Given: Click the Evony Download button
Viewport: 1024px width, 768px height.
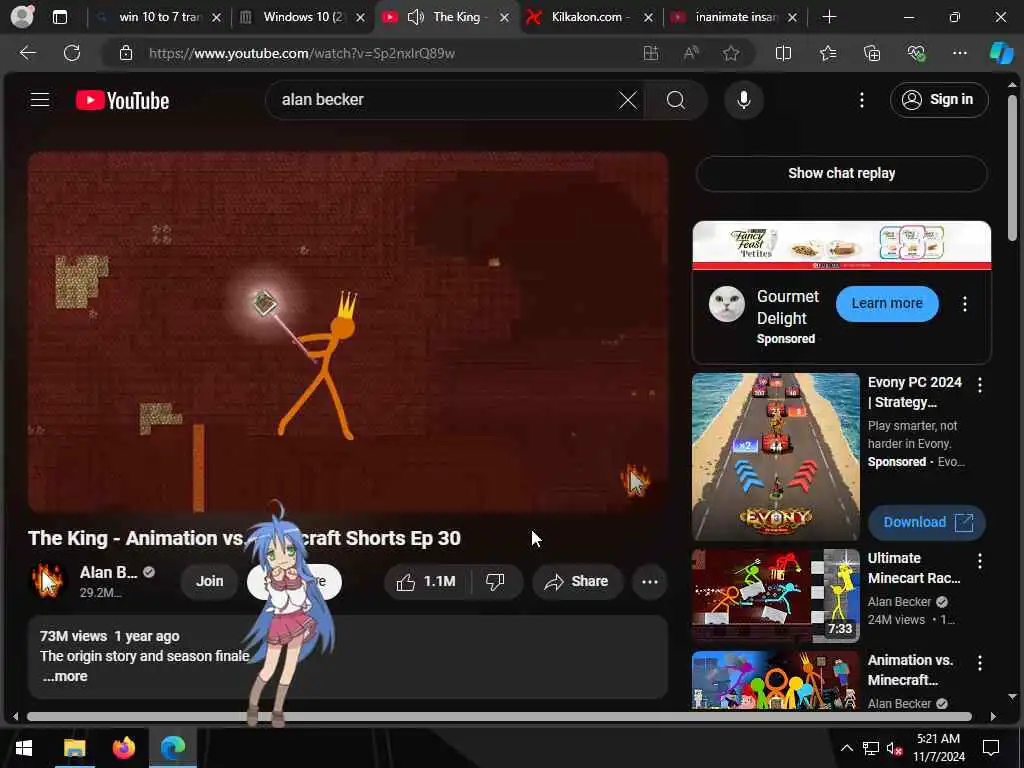Looking at the screenshot, I should pos(927,522).
